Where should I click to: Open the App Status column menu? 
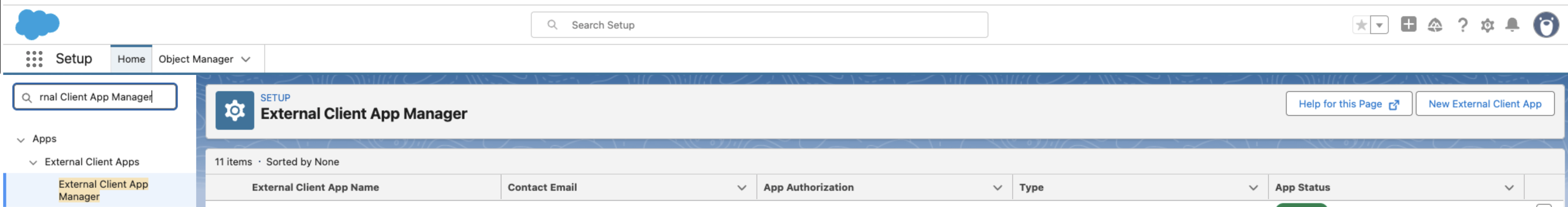click(x=1509, y=188)
